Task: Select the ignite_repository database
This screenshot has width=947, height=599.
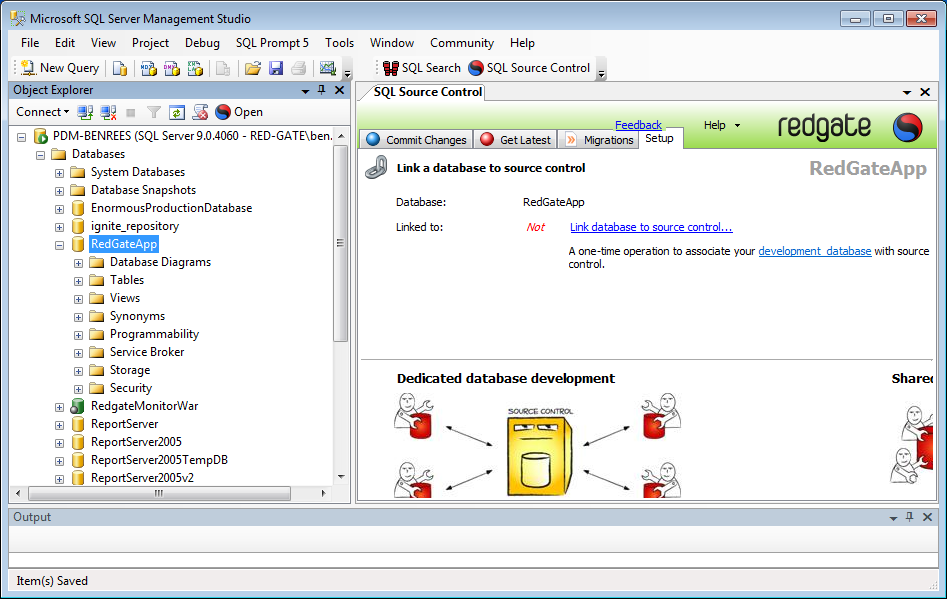Action: tap(135, 226)
